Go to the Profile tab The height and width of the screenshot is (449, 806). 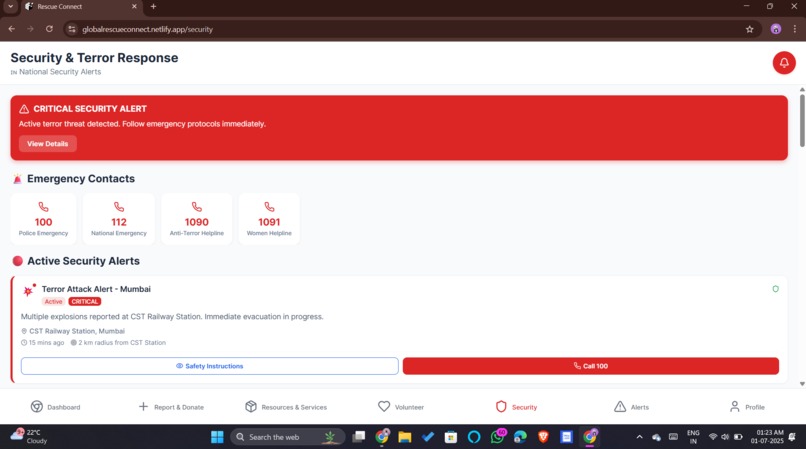[x=747, y=407]
